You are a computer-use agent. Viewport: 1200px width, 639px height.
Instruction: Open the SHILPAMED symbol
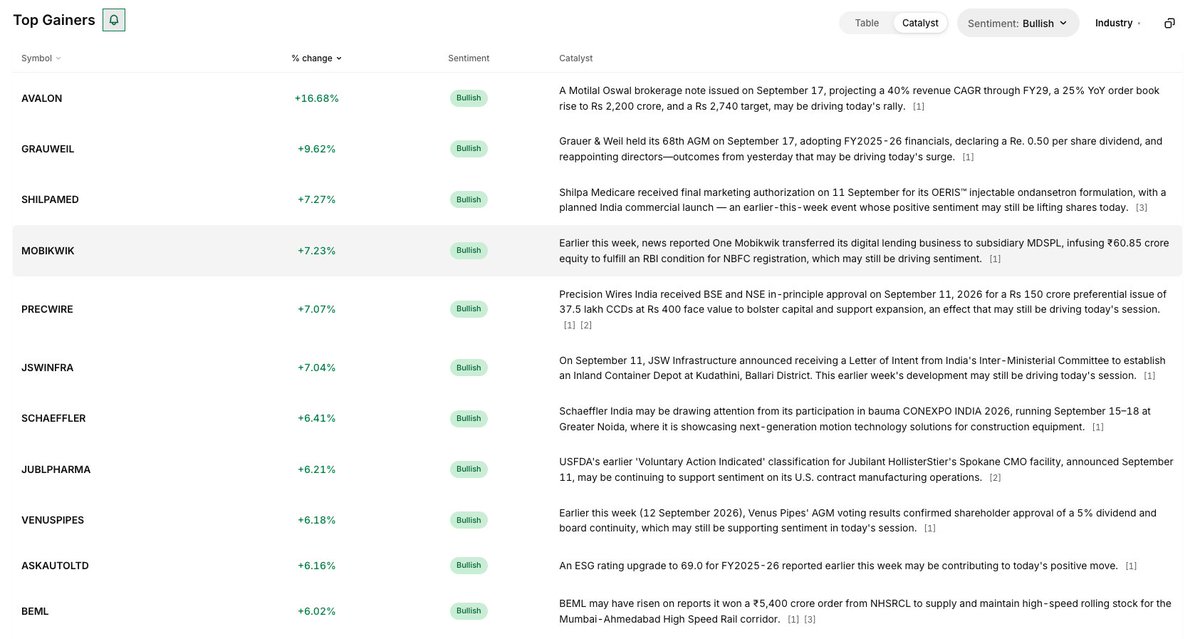point(50,200)
